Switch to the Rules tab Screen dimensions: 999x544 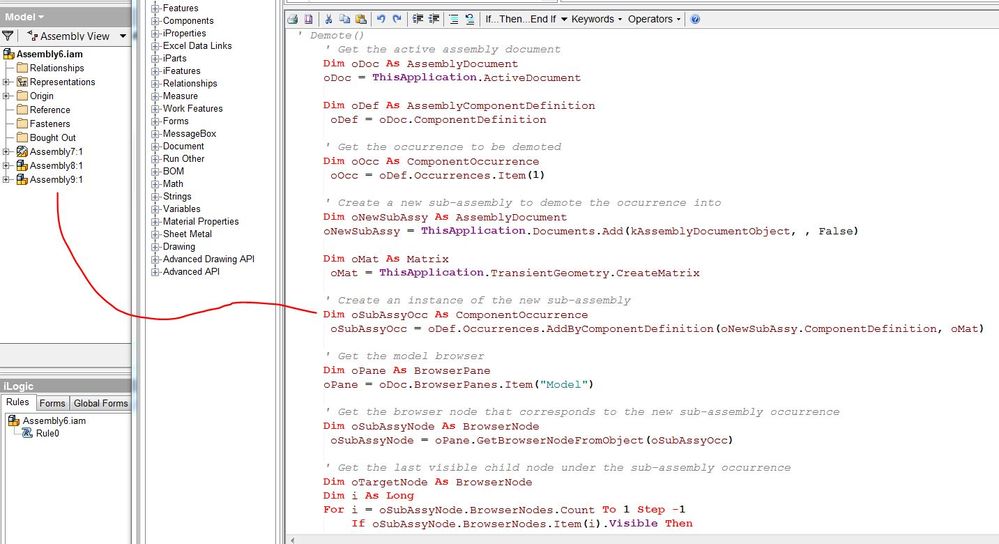(18, 402)
